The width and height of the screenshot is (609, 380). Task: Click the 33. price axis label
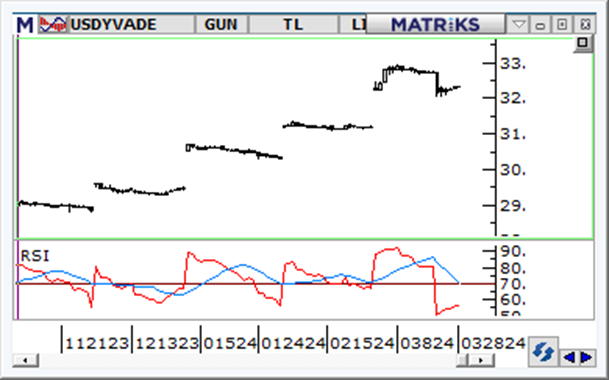513,64
